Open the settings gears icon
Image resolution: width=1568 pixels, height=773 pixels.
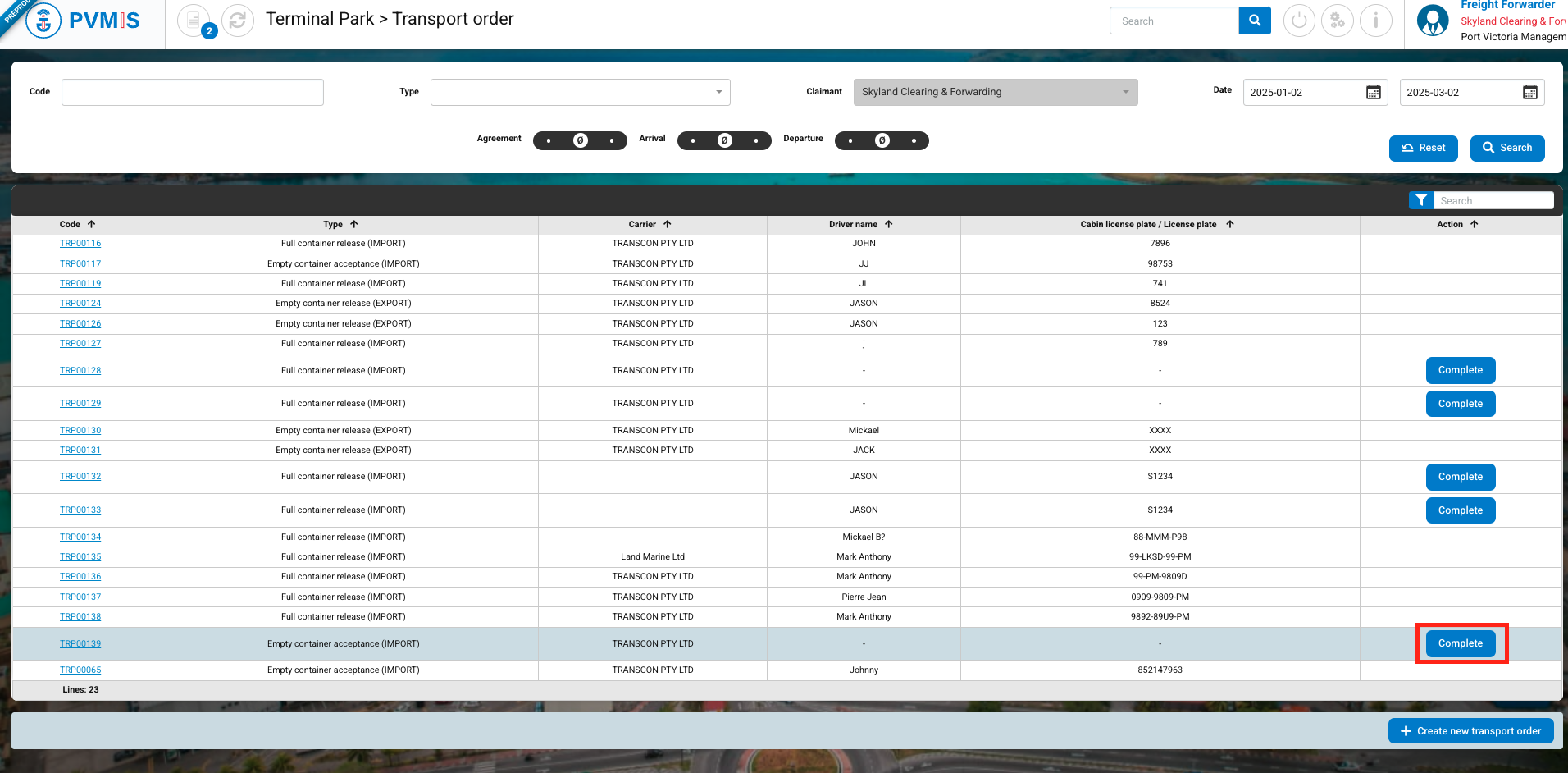[1338, 21]
